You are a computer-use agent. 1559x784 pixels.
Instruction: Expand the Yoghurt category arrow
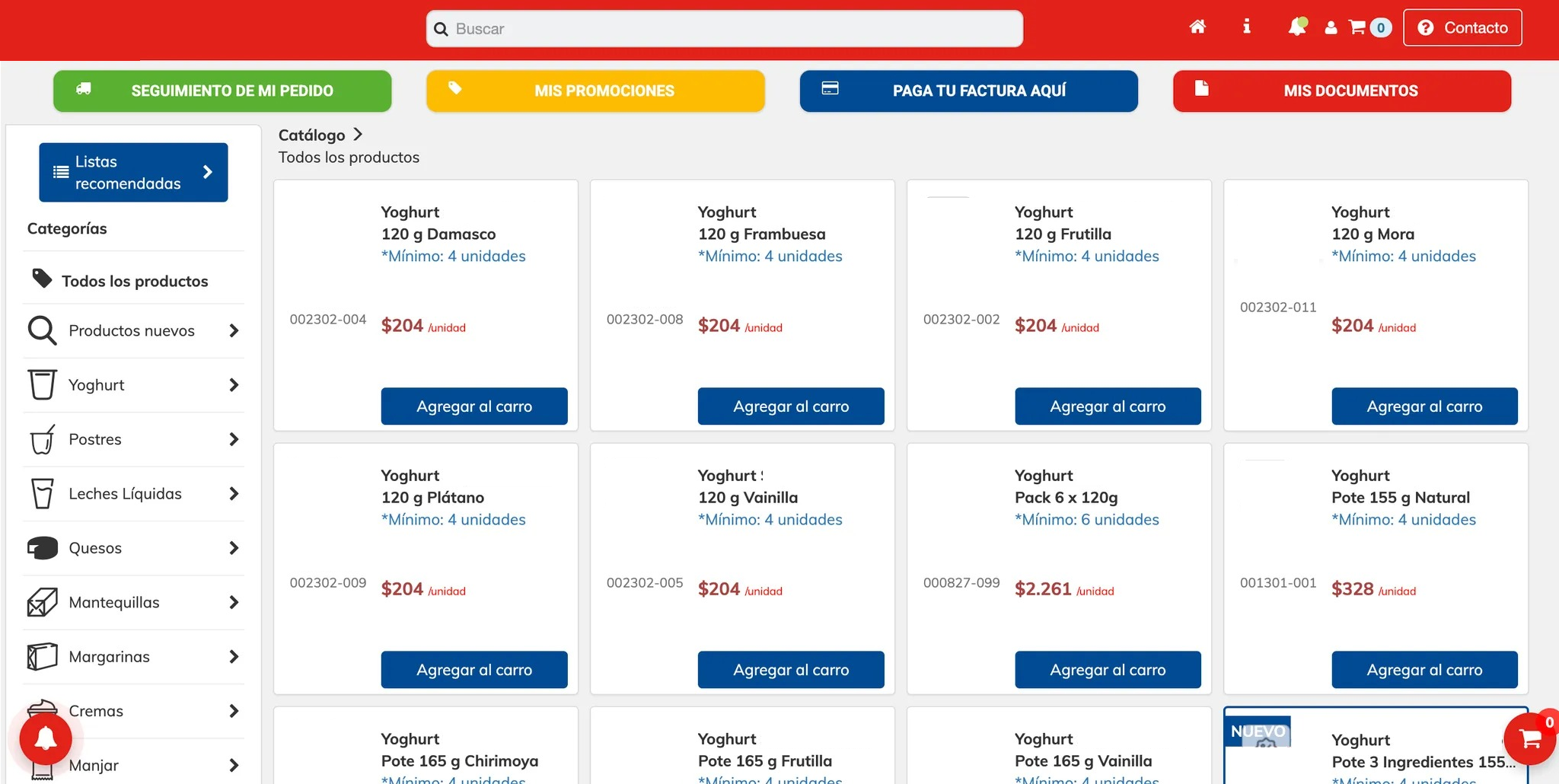coord(234,385)
